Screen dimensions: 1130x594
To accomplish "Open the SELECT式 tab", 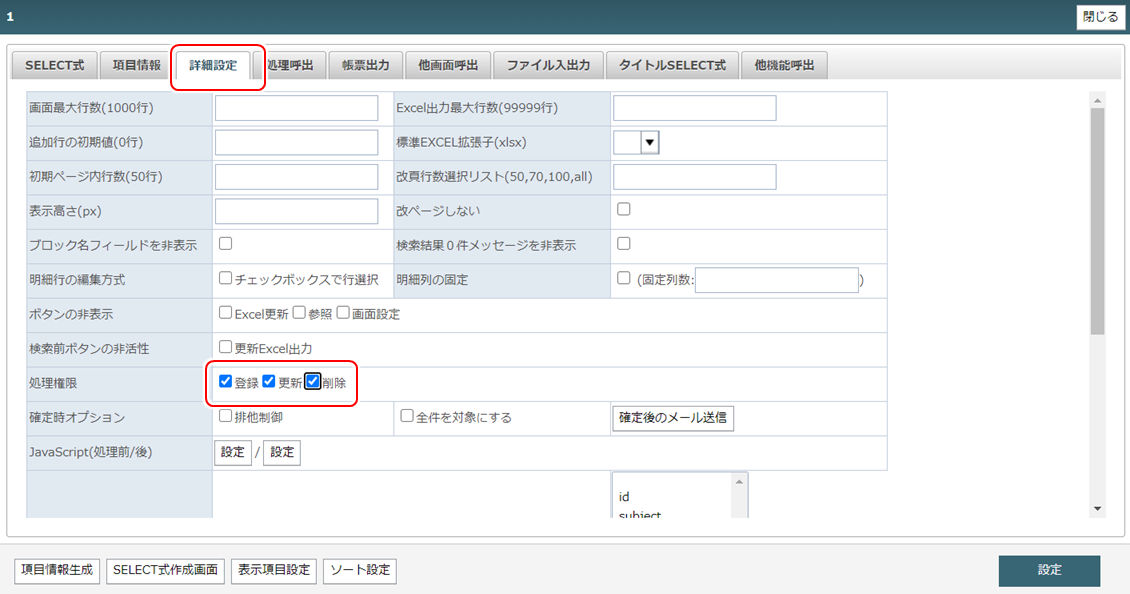I will coord(55,65).
